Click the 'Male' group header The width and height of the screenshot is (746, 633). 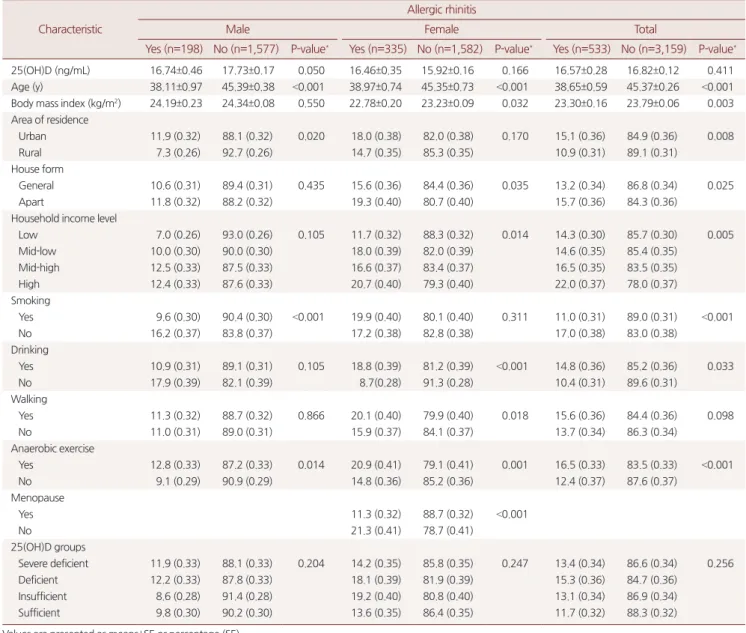(x=237, y=30)
